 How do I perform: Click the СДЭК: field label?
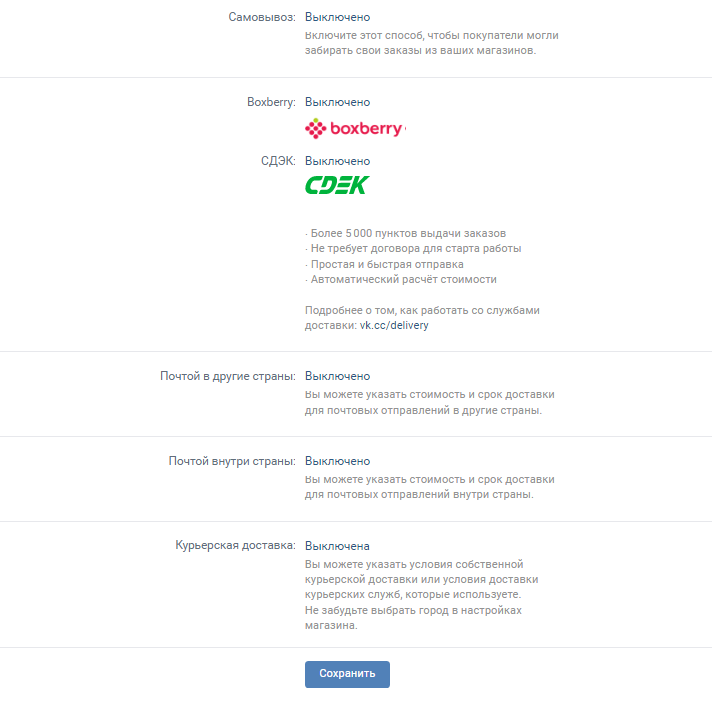(276, 161)
